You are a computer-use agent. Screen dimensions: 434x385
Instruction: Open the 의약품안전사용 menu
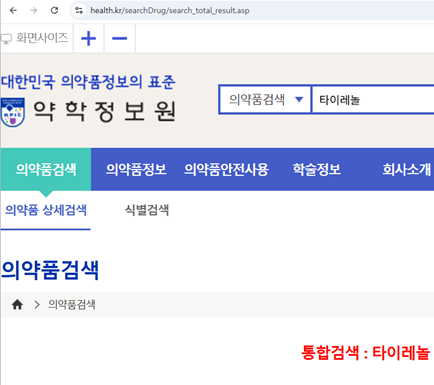click(226, 169)
